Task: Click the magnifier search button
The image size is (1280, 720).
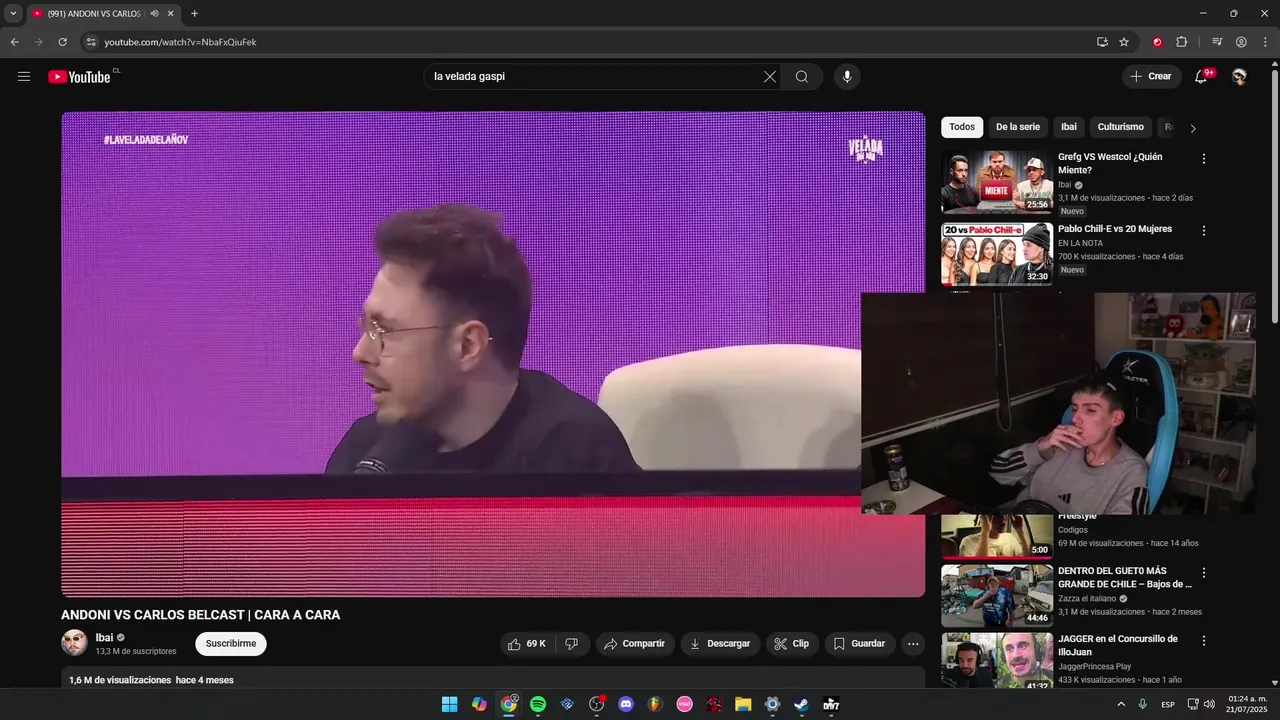Action: (802, 77)
